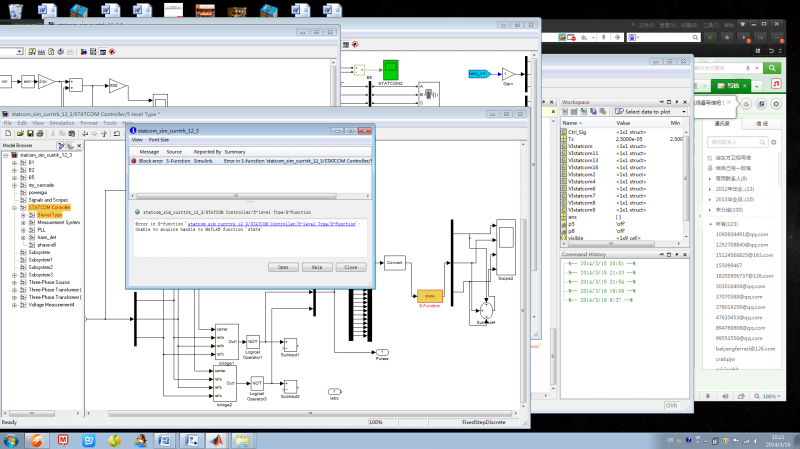Click the Help button in error dialog
Viewport: 800px width, 449px height.
316,267
